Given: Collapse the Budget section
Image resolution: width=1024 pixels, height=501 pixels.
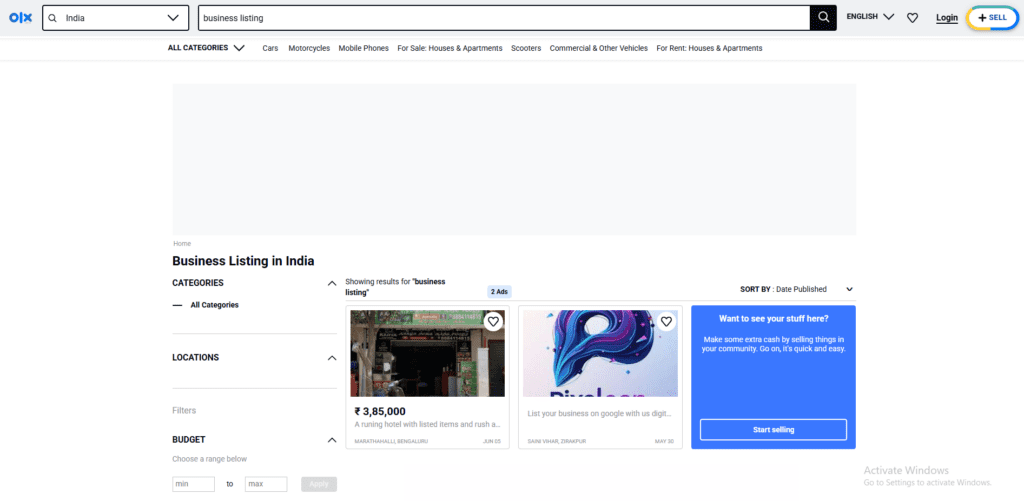Looking at the screenshot, I should [x=332, y=440].
